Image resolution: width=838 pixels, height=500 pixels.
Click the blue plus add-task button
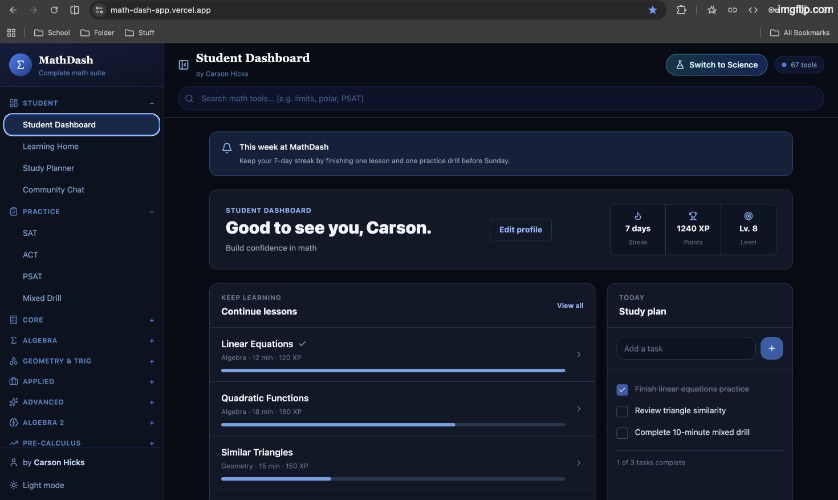771,348
